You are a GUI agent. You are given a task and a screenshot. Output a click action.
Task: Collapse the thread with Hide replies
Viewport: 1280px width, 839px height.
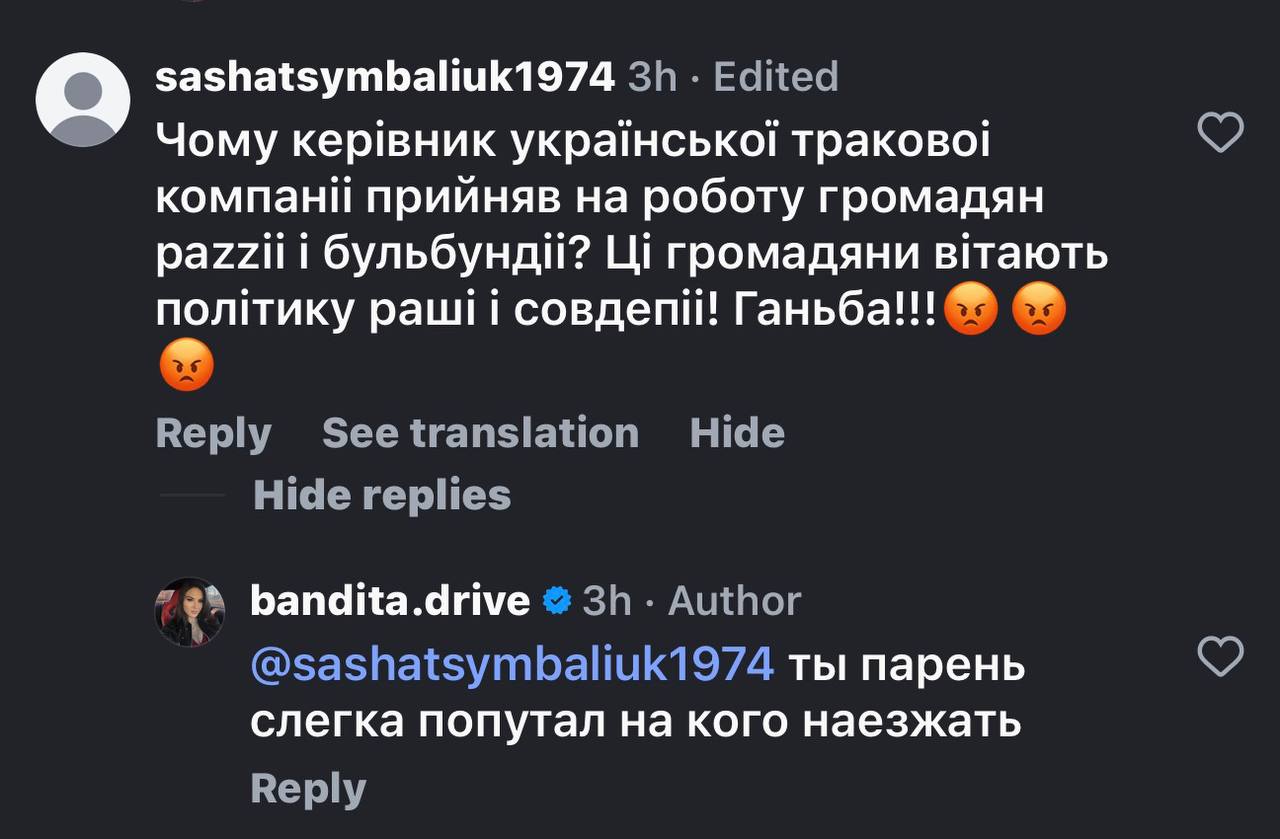382,495
